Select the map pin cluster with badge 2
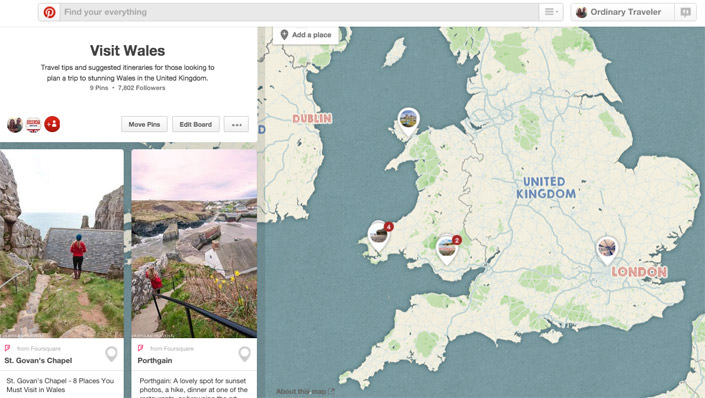 [x=448, y=249]
